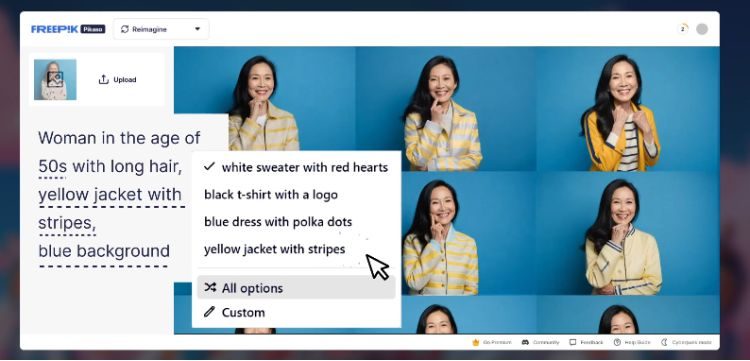The height and width of the screenshot is (361, 750).
Task: Open the Feedback link
Action: click(586, 342)
